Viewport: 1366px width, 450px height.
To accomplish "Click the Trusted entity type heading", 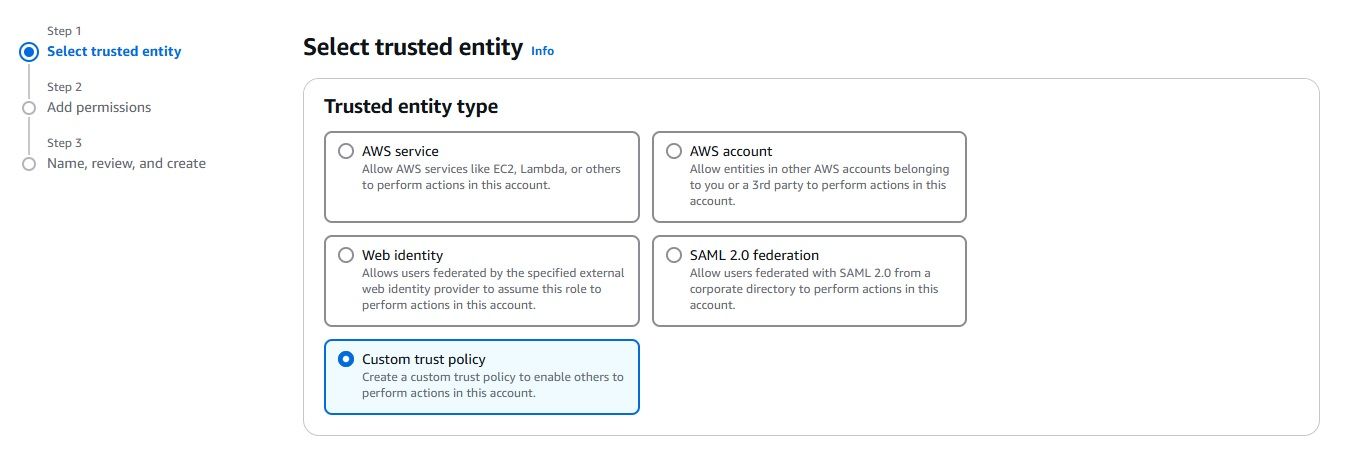I will tap(410, 106).
